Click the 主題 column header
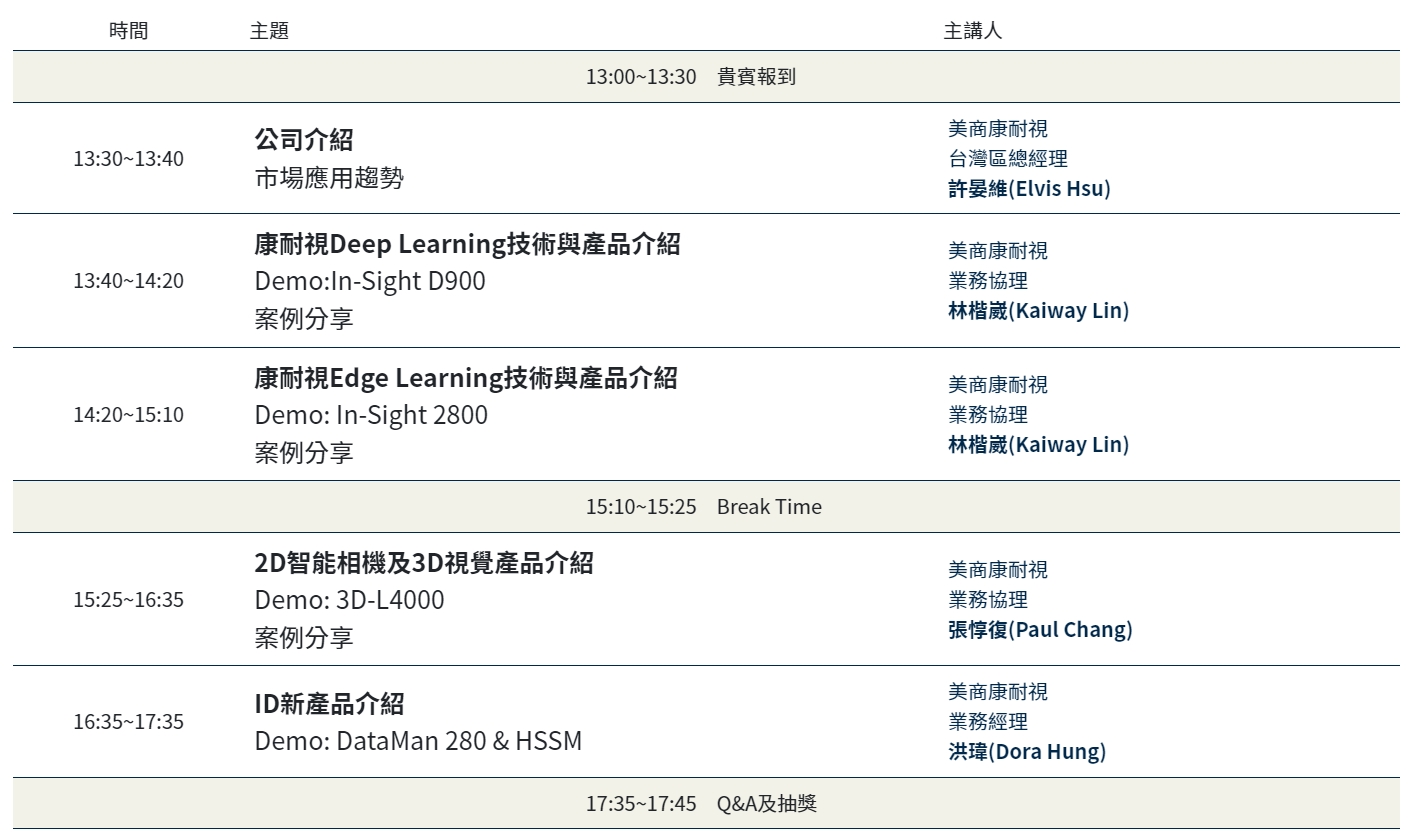The image size is (1408, 838). [269, 31]
